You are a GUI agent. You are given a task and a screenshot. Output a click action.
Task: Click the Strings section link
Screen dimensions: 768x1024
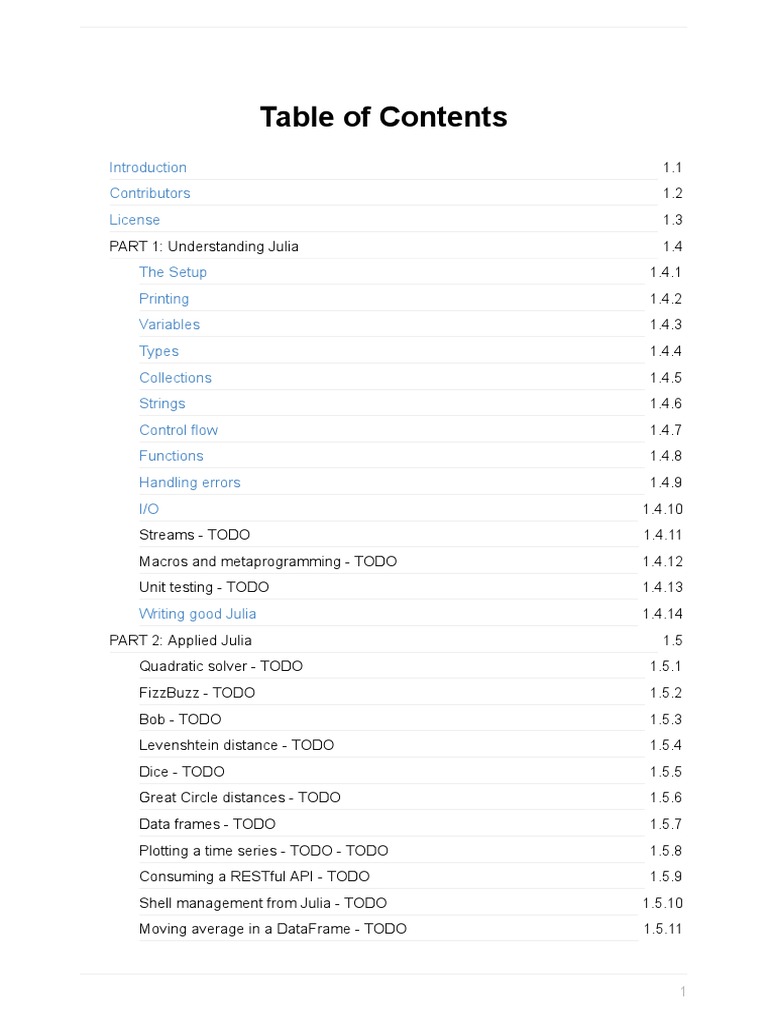pos(162,403)
